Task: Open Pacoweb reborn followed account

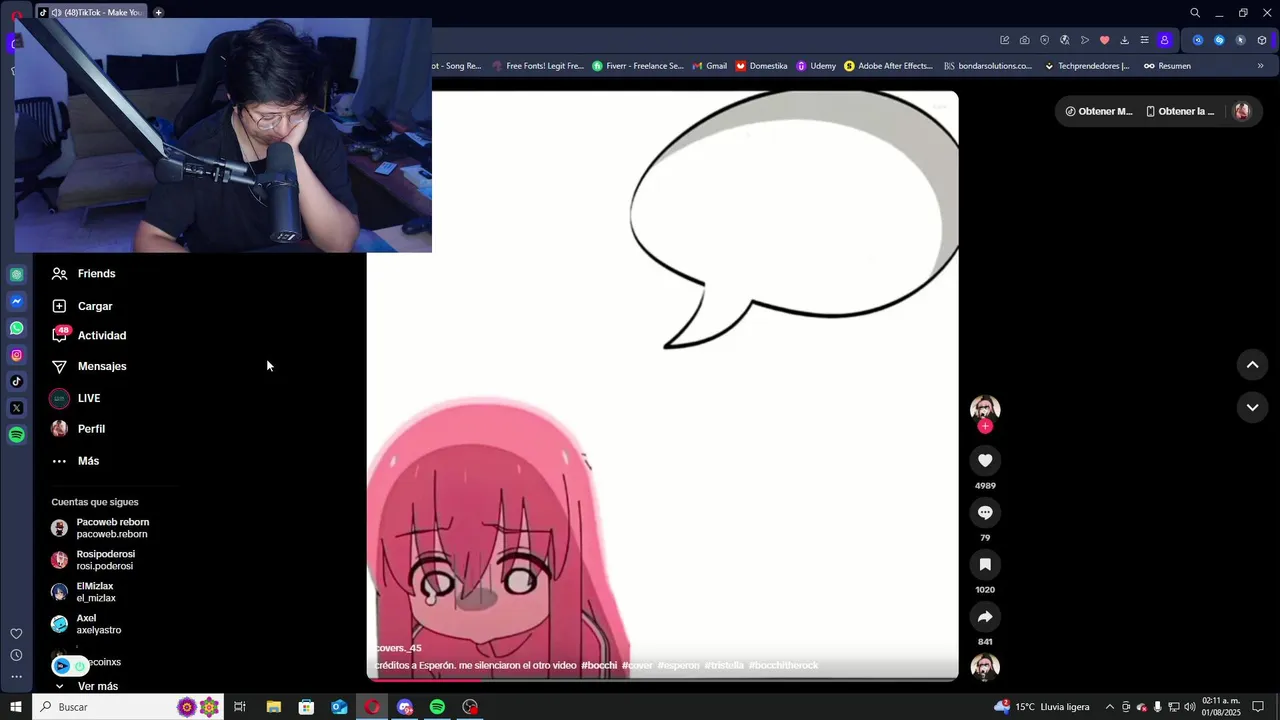Action: click(x=100, y=528)
